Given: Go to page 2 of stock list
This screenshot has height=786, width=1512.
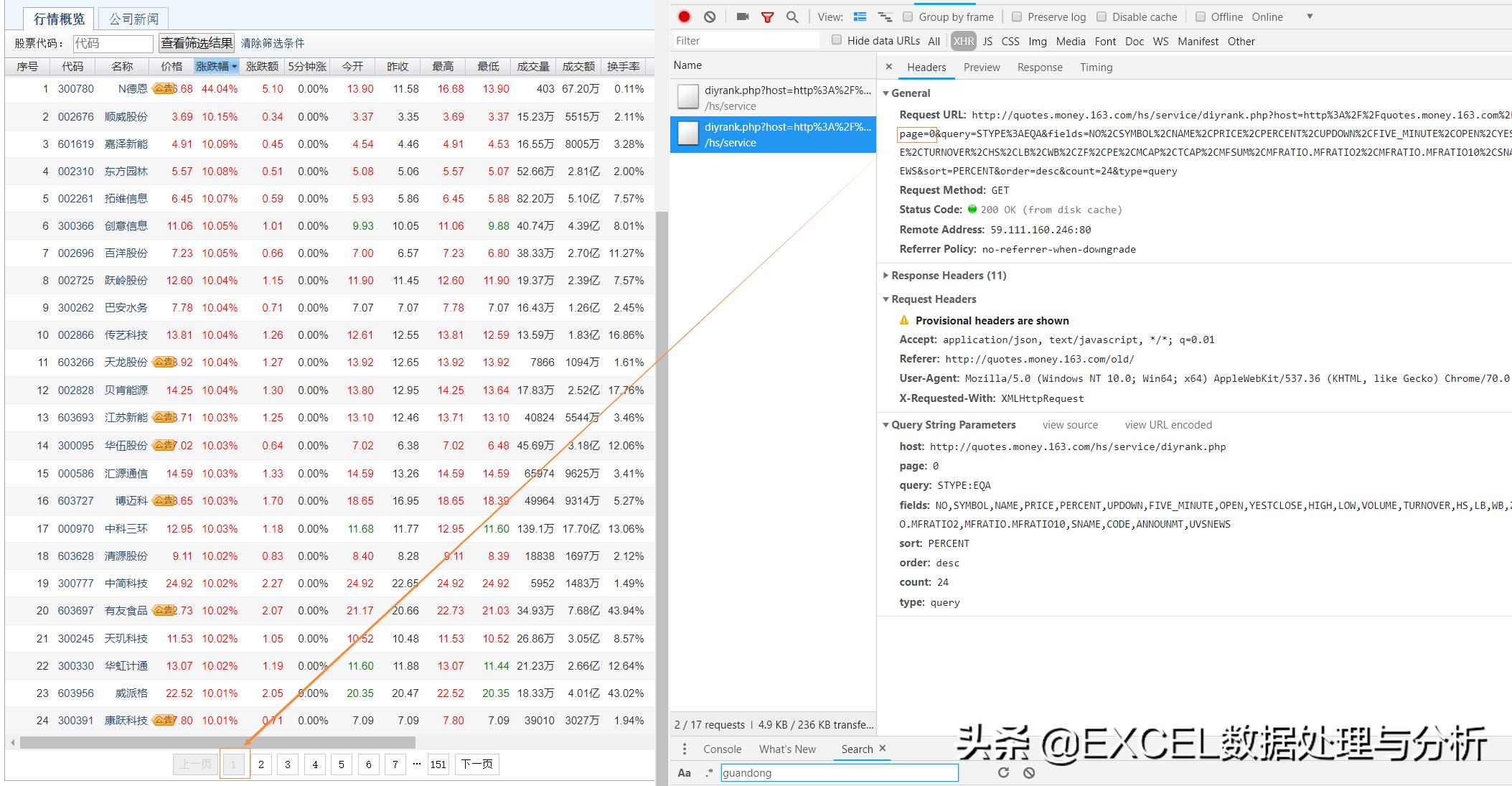Looking at the screenshot, I should (261, 764).
